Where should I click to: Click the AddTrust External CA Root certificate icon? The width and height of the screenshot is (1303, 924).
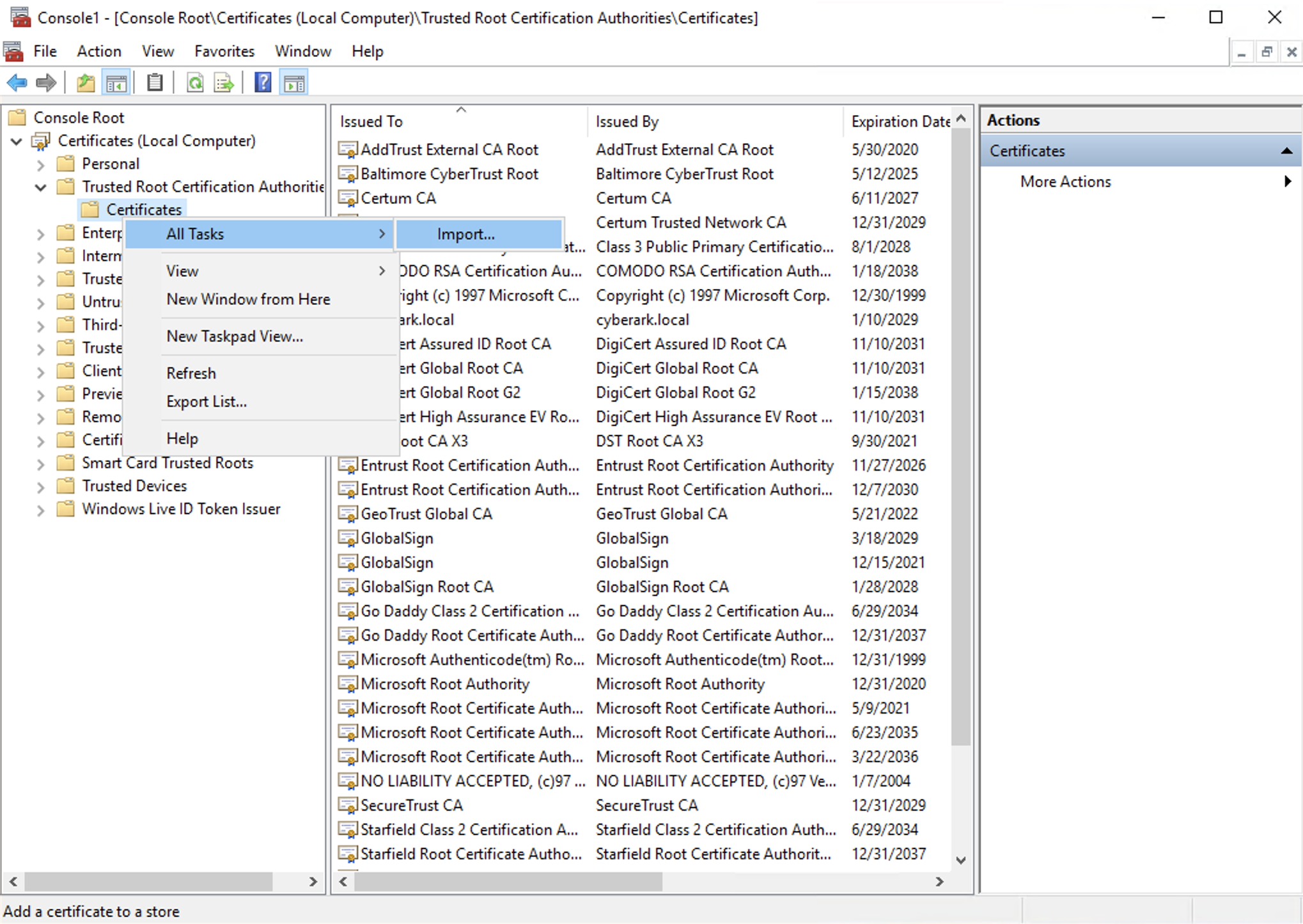[x=348, y=150]
